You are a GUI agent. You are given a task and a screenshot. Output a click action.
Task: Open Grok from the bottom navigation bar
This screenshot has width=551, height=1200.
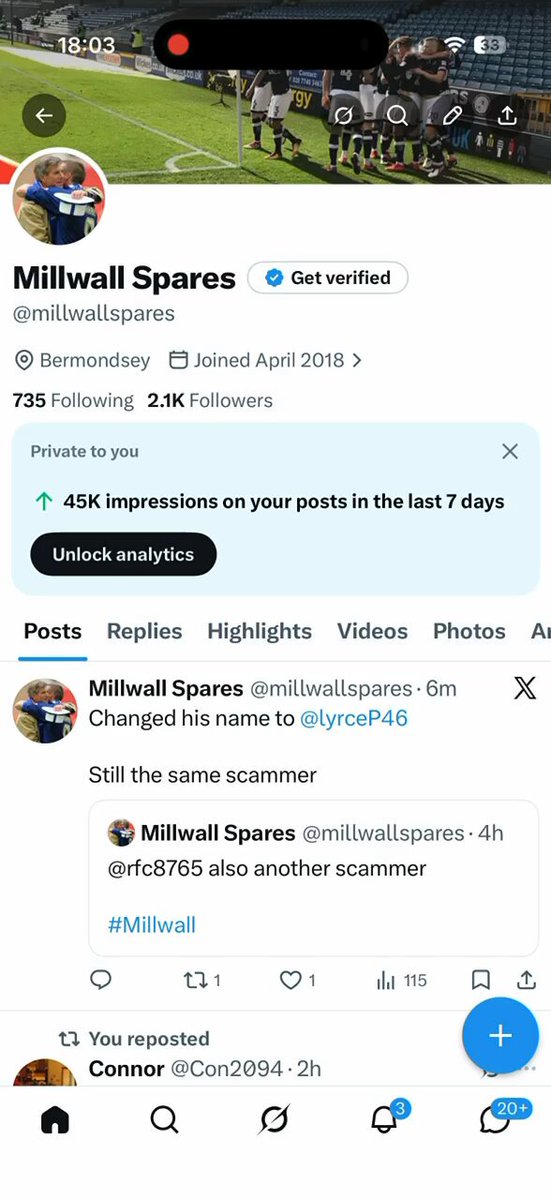[273, 1121]
